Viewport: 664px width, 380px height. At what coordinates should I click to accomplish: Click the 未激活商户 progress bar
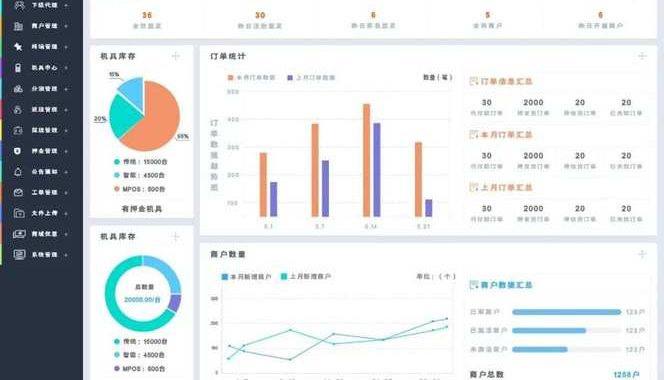(x=567, y=349)
